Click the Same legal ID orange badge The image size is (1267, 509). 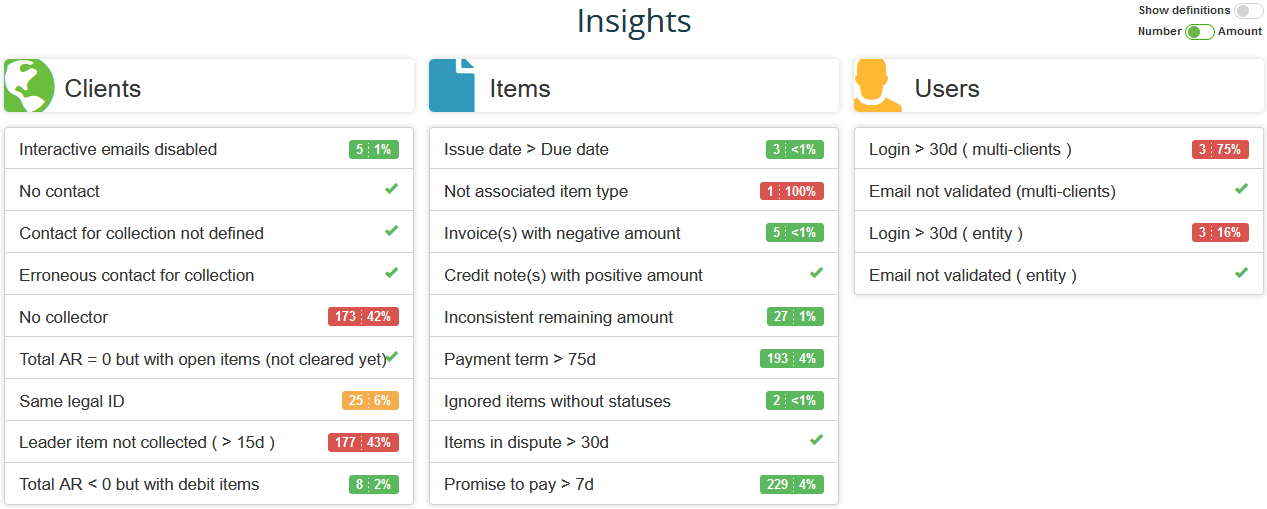370,401
